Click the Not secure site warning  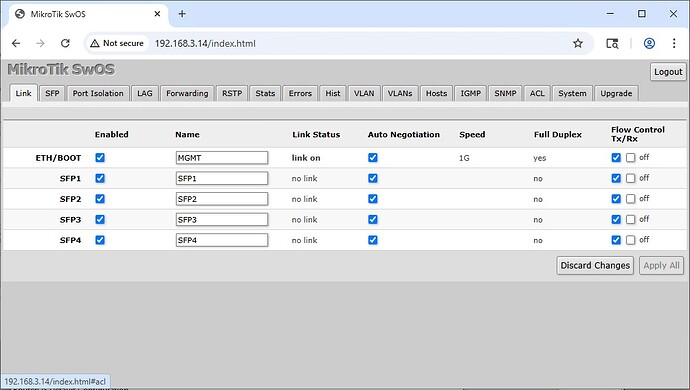(x=117, y=43)
